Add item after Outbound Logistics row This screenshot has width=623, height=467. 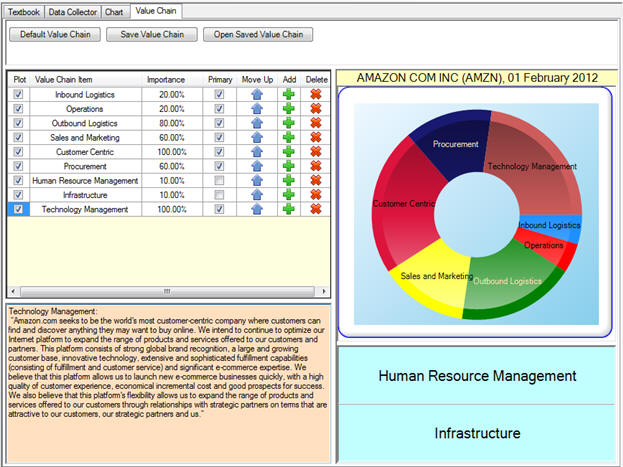tap(289, 123)
